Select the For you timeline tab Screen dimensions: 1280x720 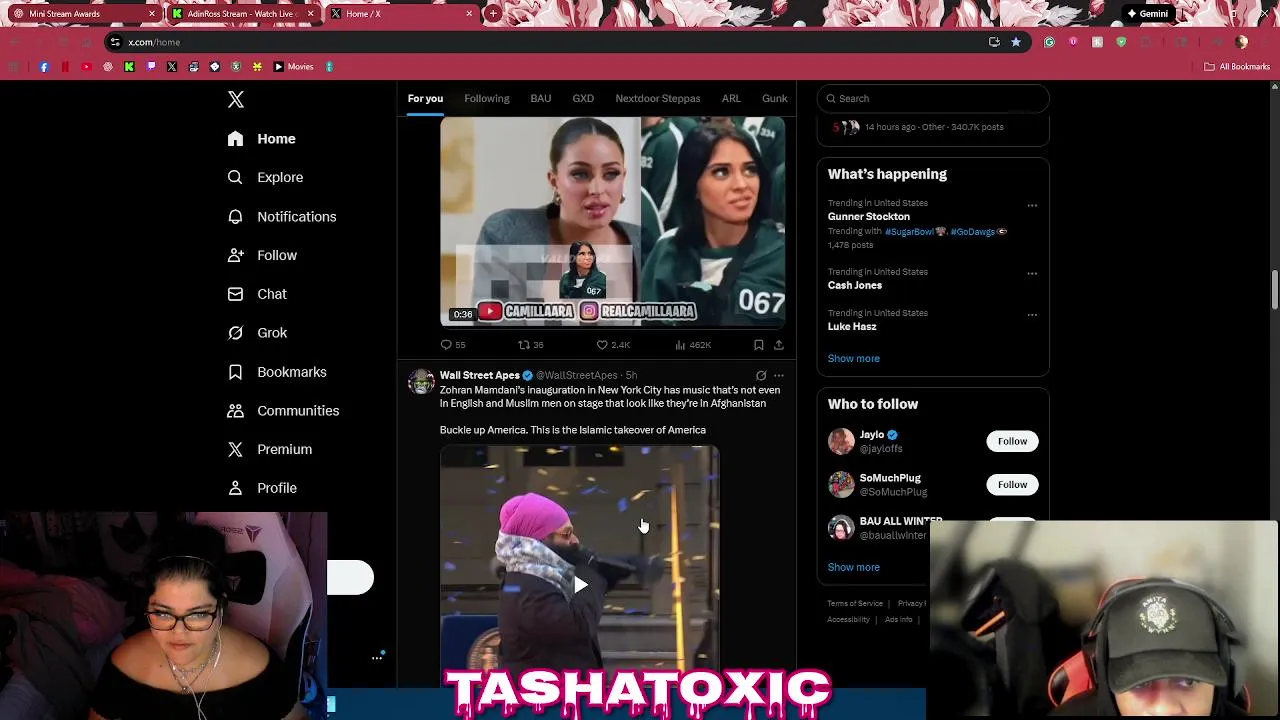(x=425, y=98)
